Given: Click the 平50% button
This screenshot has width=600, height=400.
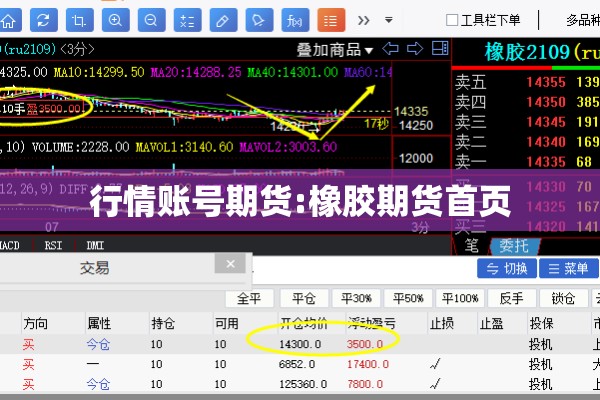Looking at the screenshot, I should point(408,298).
